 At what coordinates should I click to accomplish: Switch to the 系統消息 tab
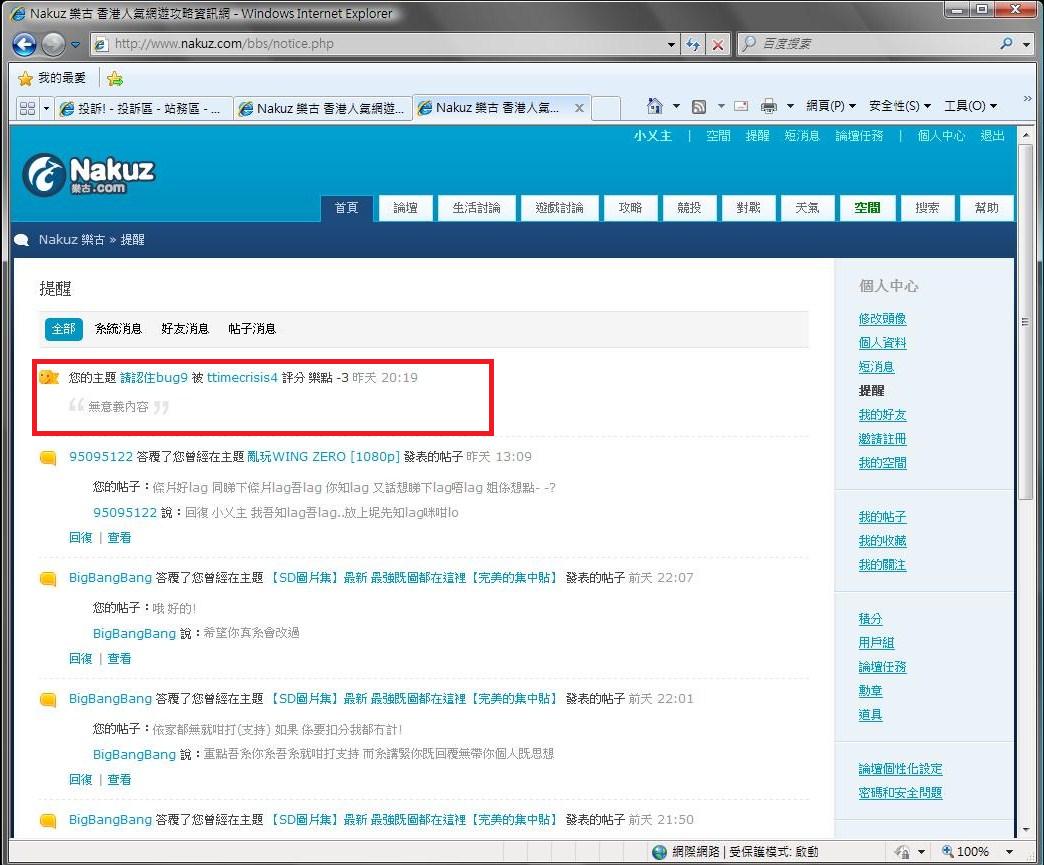coord(118,329)
